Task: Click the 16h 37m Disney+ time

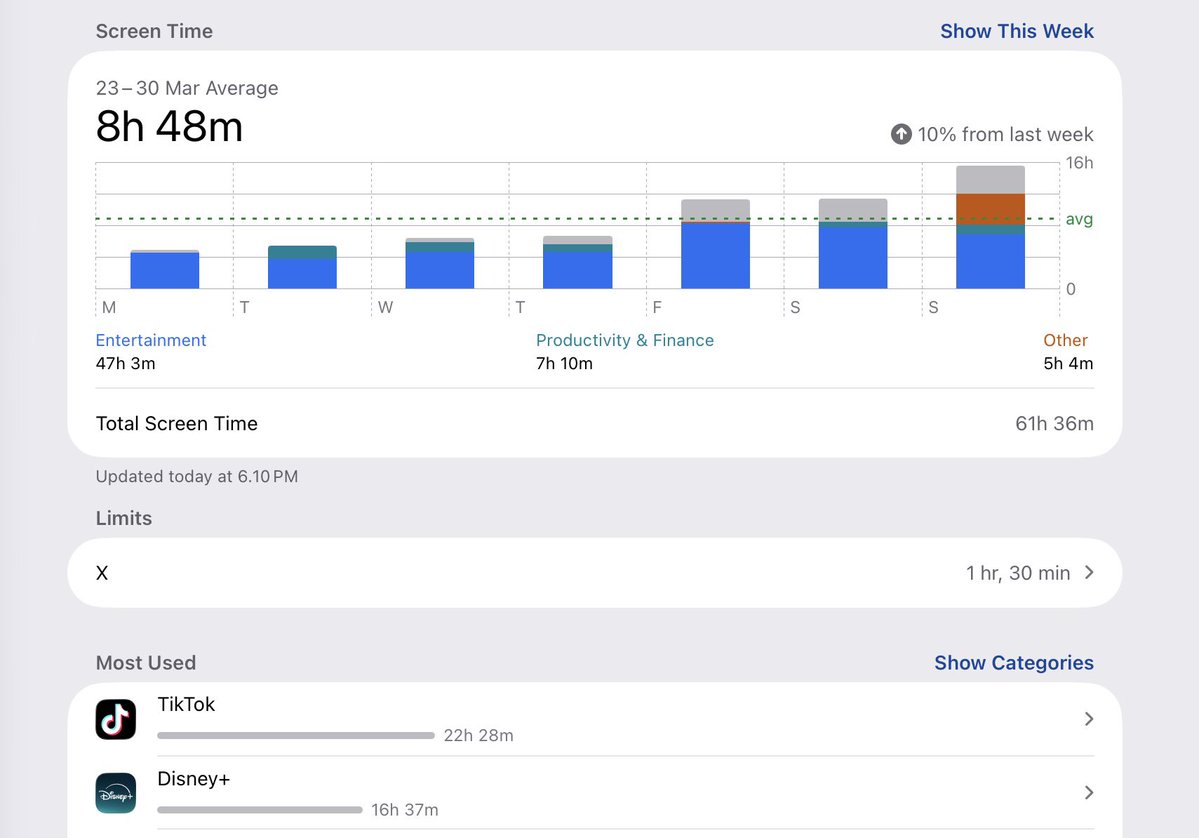Action: click(405, 810)
